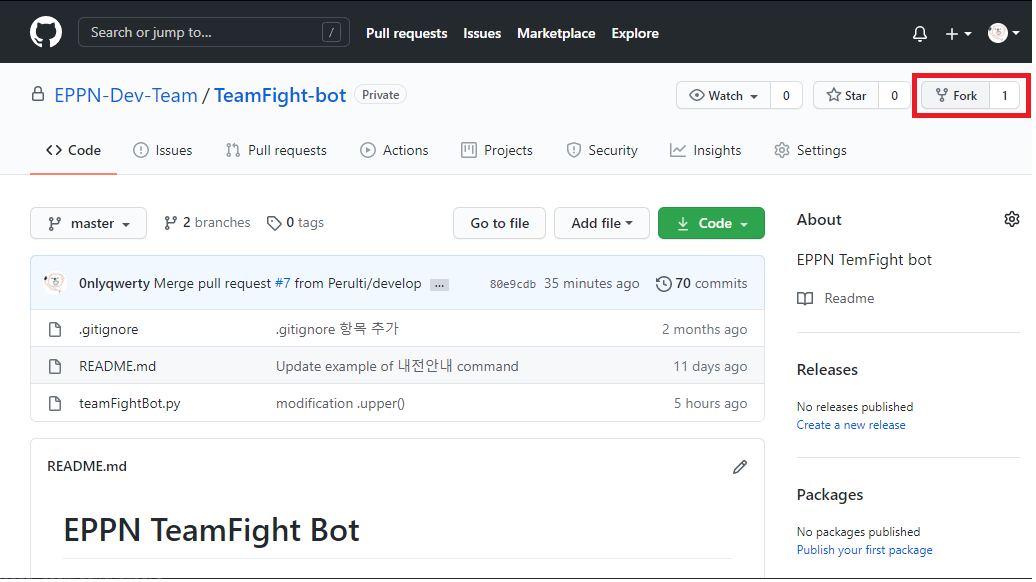Open the teamFightBot.py file
This screenshot has height=582, width=1036.
[x=130, y=403]
